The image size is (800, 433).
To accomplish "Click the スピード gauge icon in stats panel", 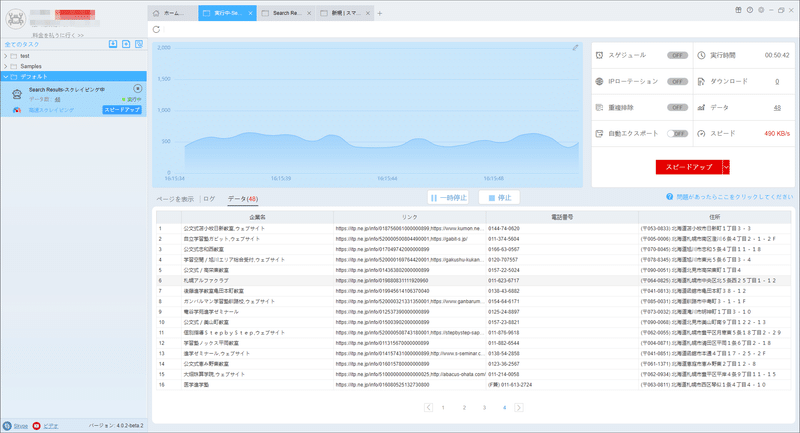I will pyautogui.click(x=701, y=134).
